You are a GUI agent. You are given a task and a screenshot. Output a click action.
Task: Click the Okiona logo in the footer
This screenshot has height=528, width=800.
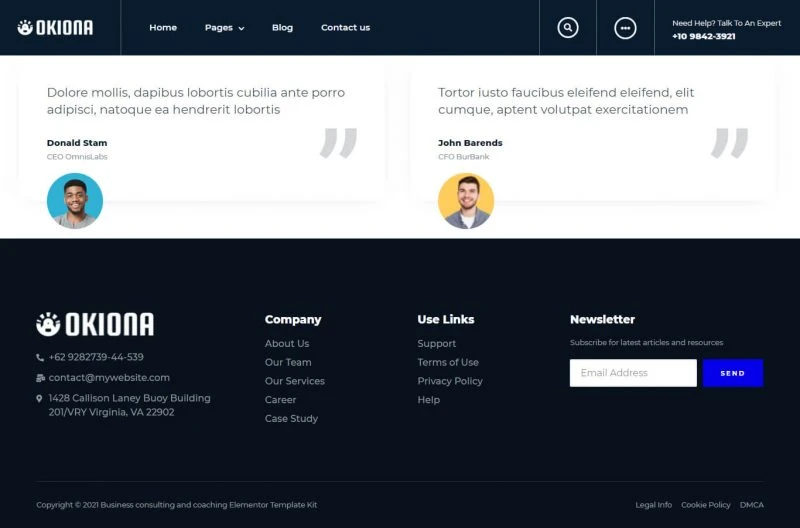95,324
